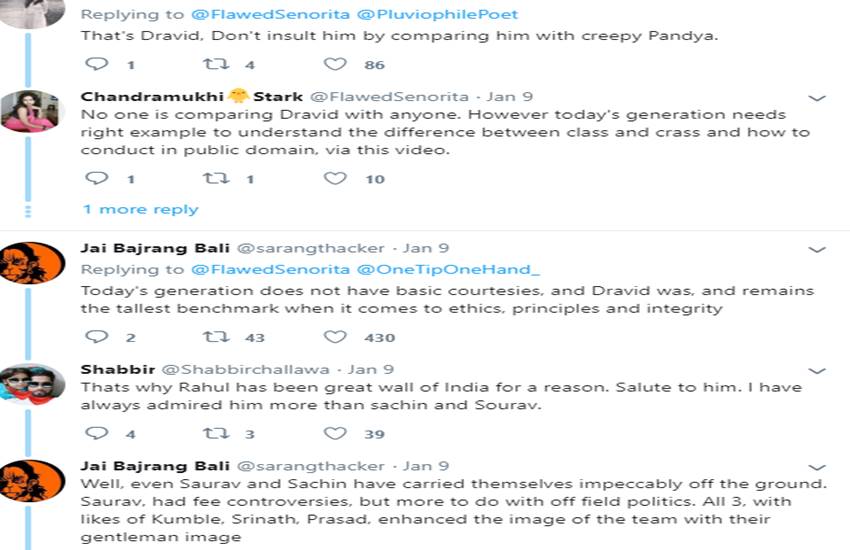Open options chevron on Chandramukhi Stark's tweet
850x550 pixels.
(x=816, y=98)
